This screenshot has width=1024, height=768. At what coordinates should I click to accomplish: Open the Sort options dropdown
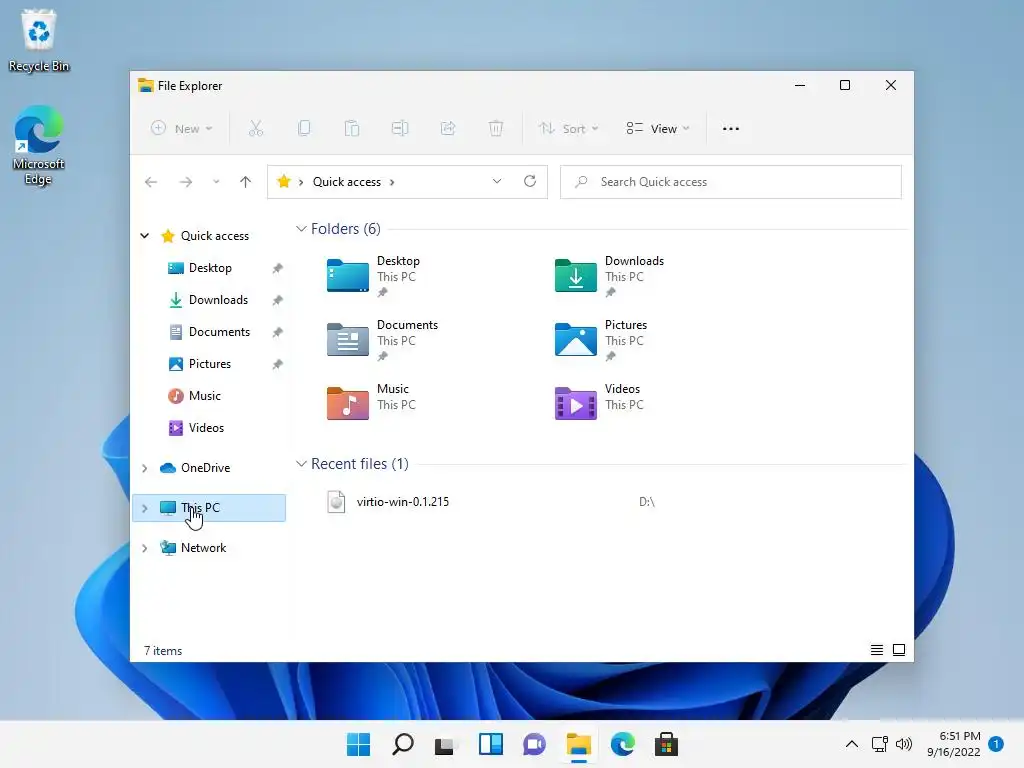click(x=568, y=129)
